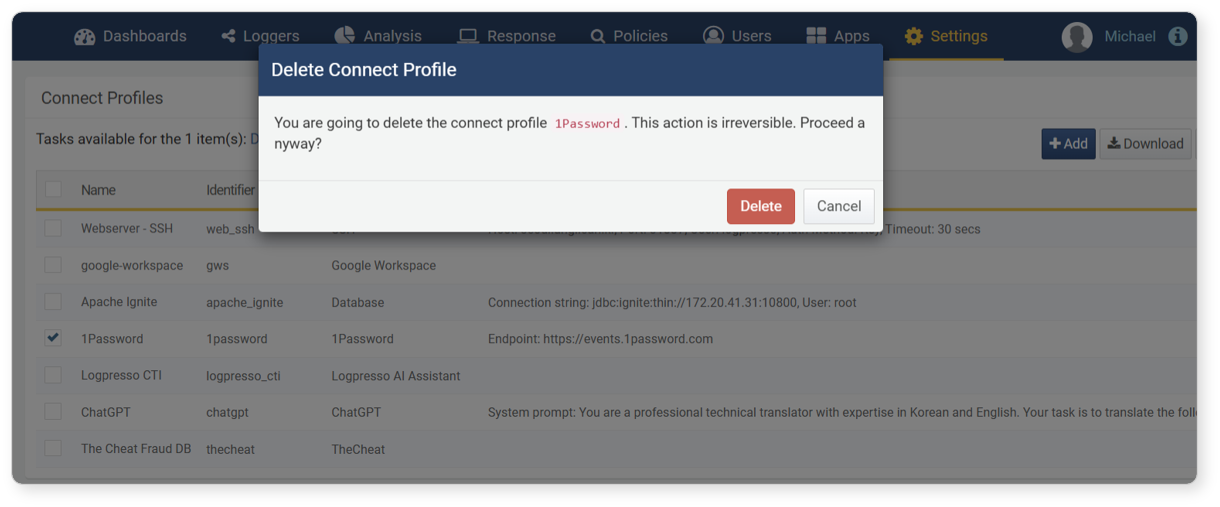1220x507 pixels.
Task: Open the Policies menu
Action: 629,36
